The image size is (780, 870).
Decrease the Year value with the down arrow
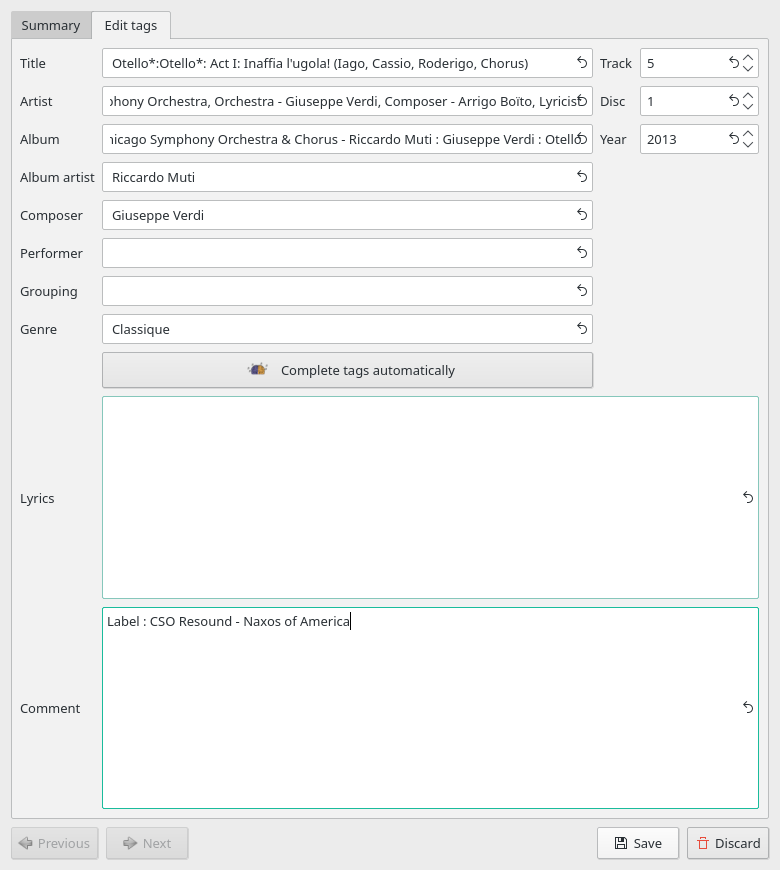tap(748, 146)
